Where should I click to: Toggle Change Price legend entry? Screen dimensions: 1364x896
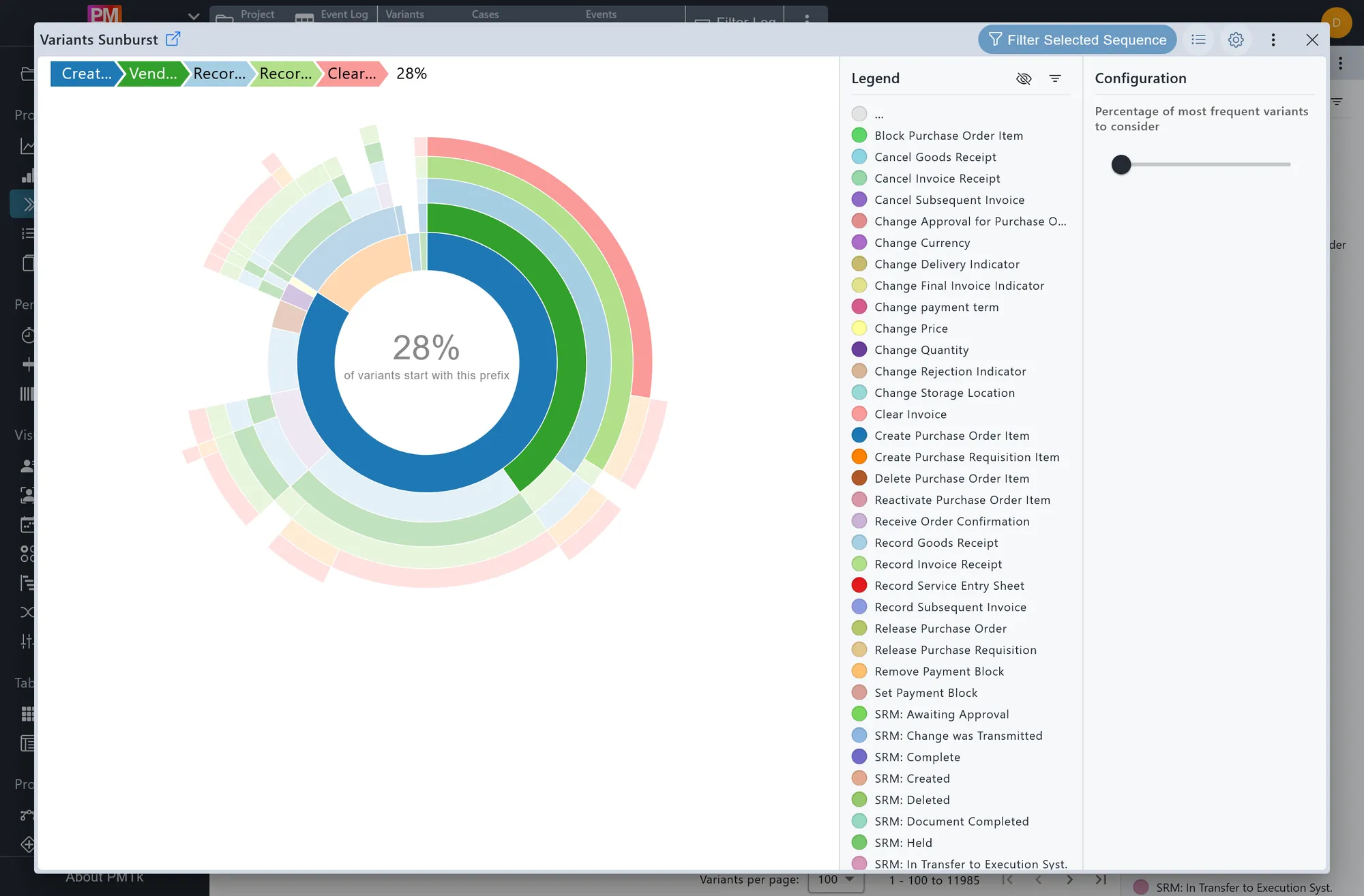tap(900, 329)
